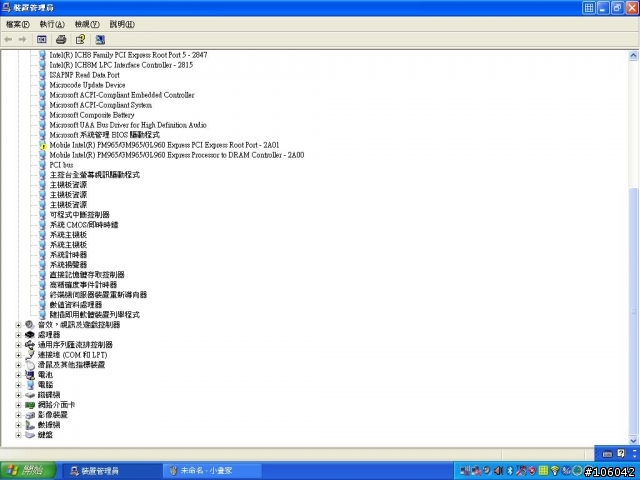Click the language bar help icon
The width and height of the screenshot is (640, 480).
(x=621, y=453)
